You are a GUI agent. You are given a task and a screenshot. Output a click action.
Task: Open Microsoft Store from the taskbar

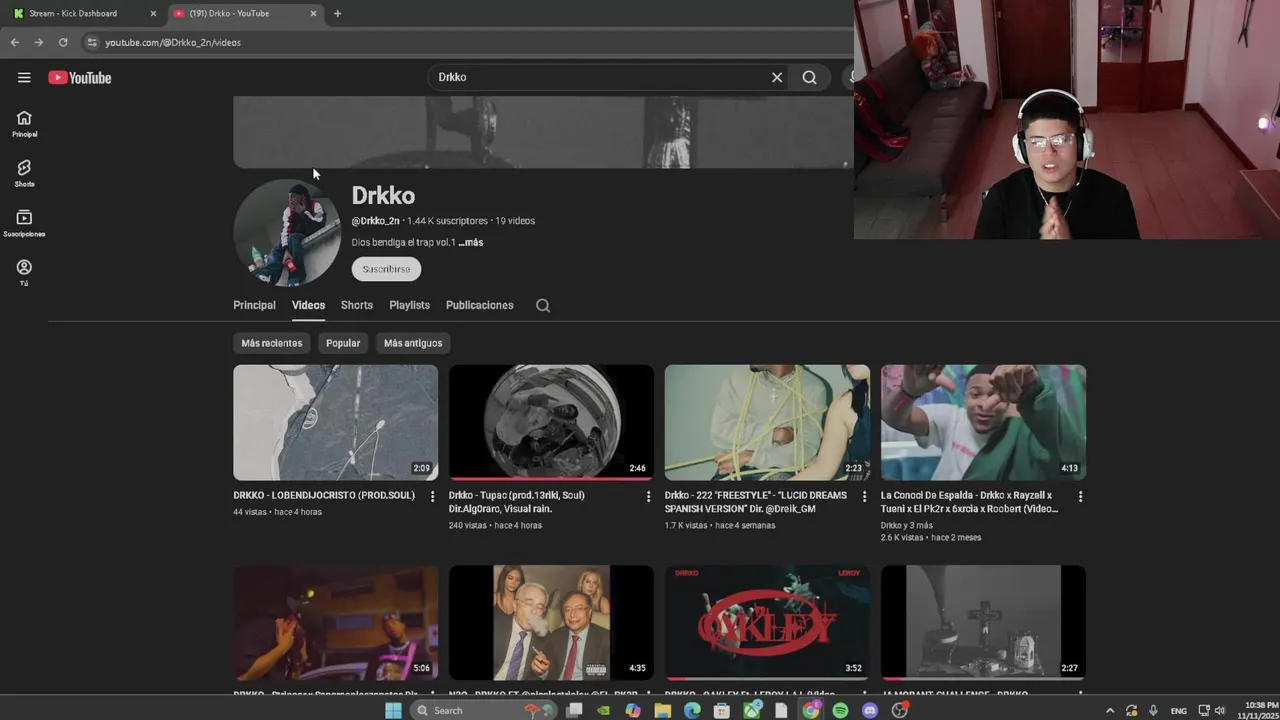tap(722, 710)
